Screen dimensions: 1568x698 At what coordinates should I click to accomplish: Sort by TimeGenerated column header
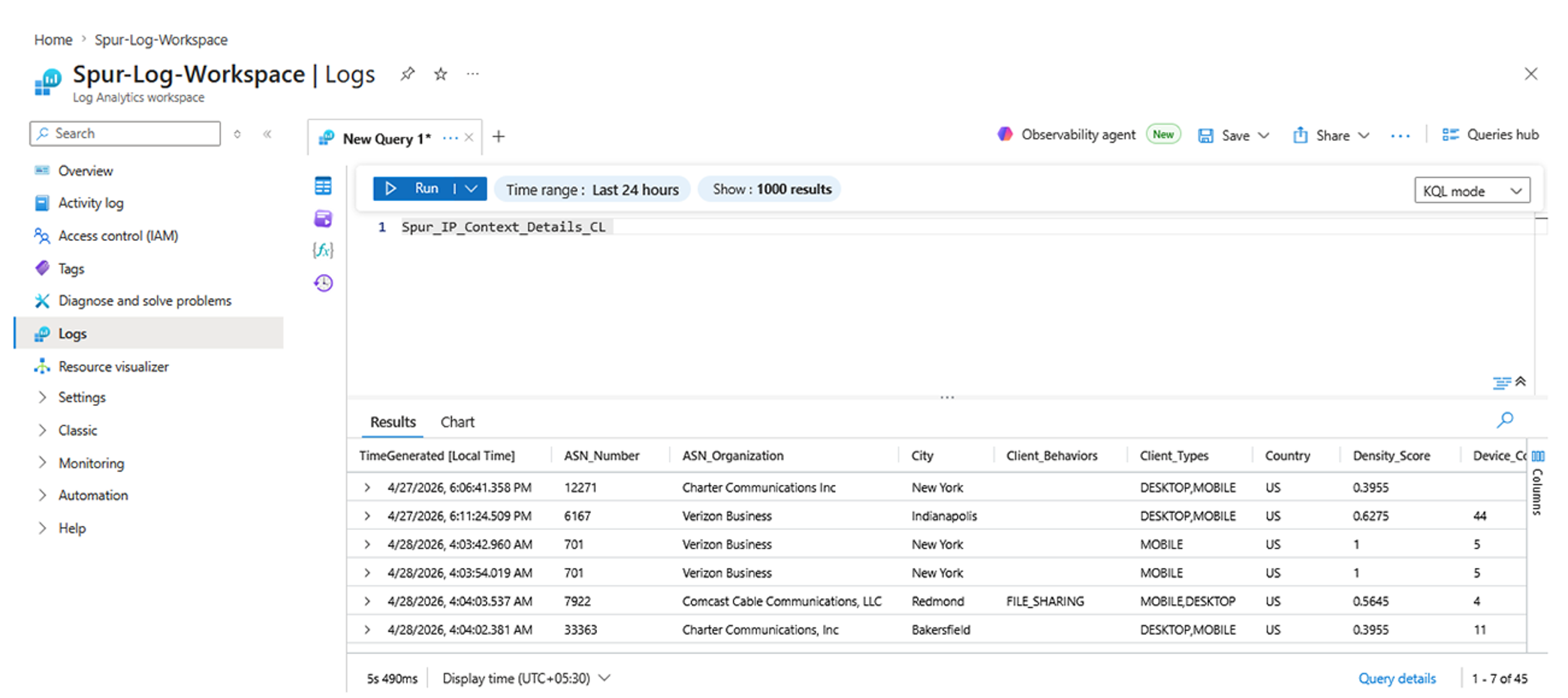coord(437,456)
